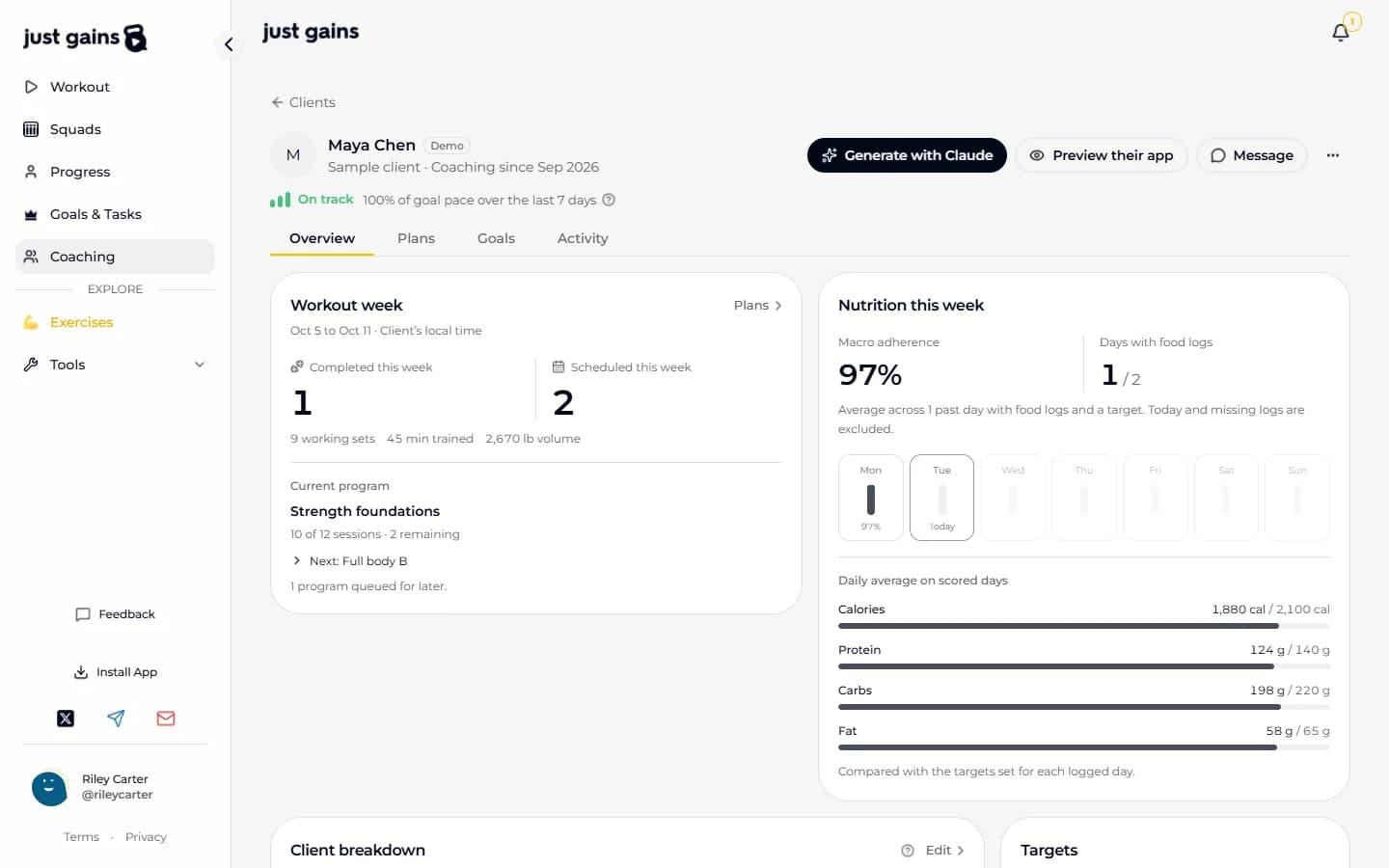
Task: Click Install App
Action: (115, 672)
